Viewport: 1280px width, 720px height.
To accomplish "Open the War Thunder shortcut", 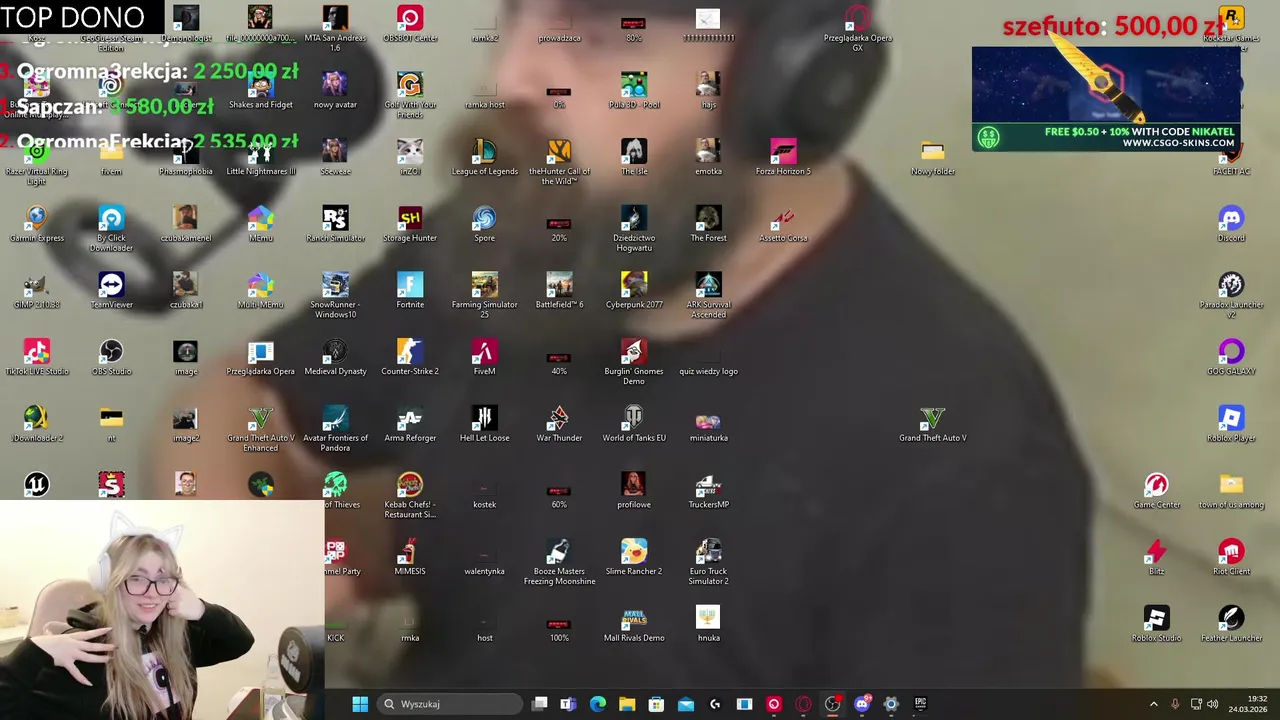I will [x=559, y=424].
